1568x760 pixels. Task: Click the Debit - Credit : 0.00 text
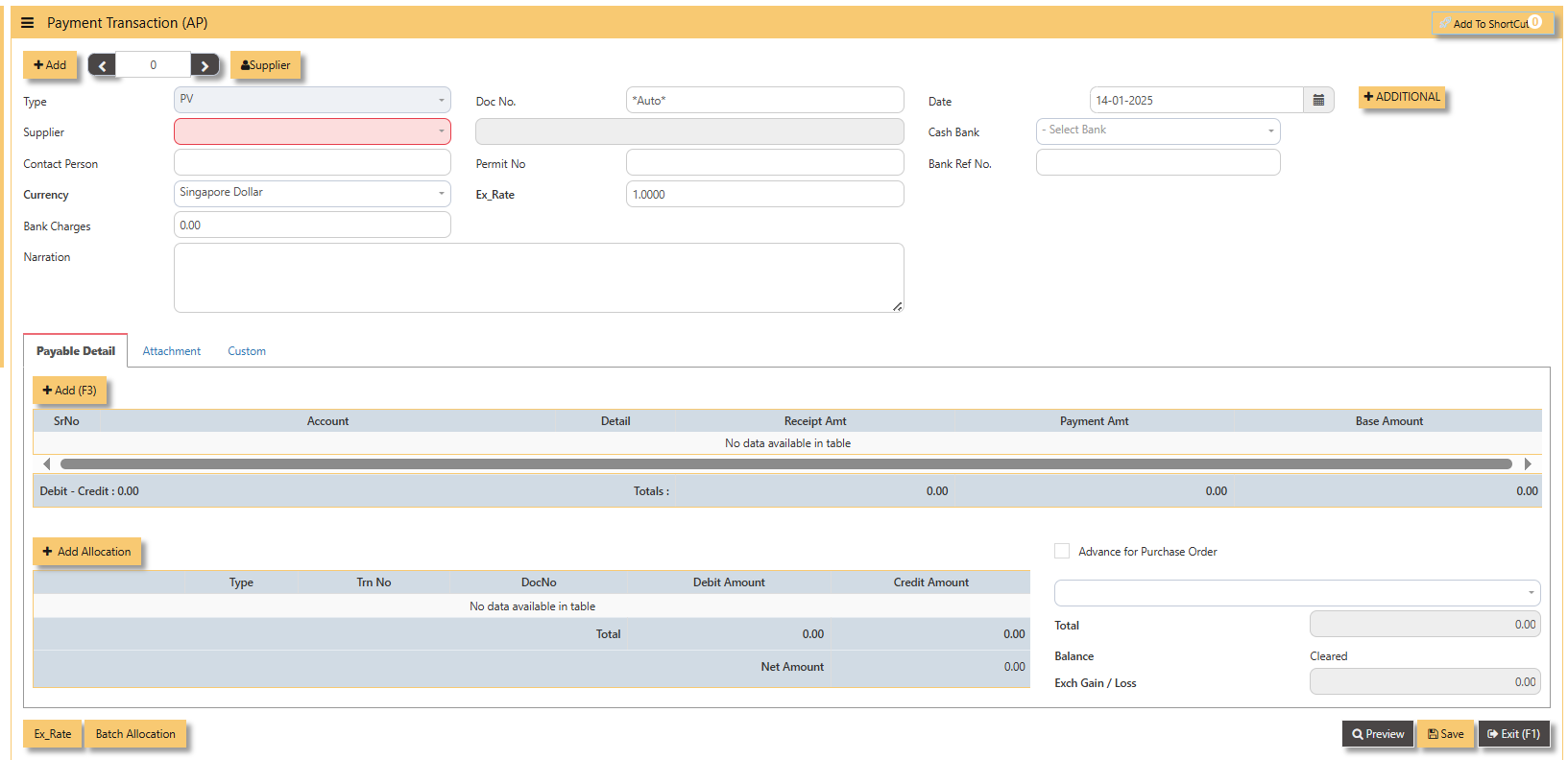click(x=89, y=491)
